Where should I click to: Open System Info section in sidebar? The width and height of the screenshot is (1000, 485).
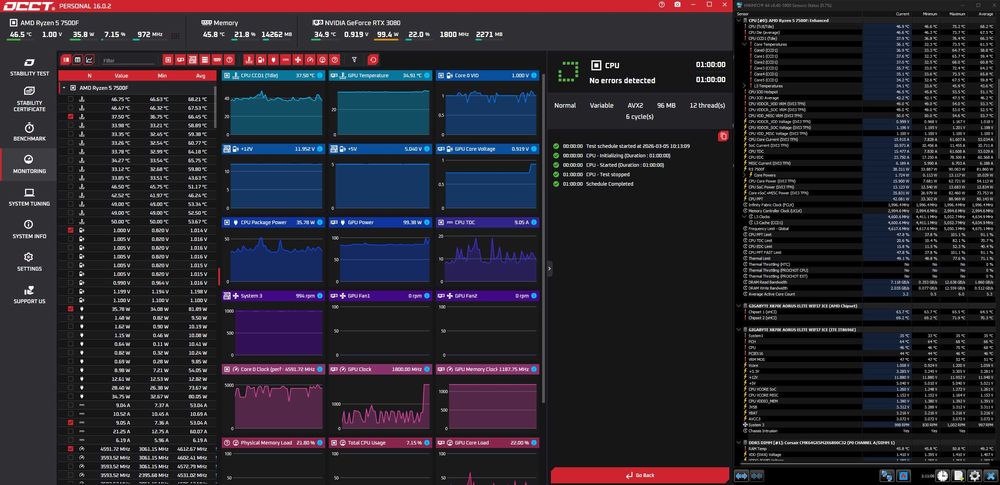(x=29, y=230)
